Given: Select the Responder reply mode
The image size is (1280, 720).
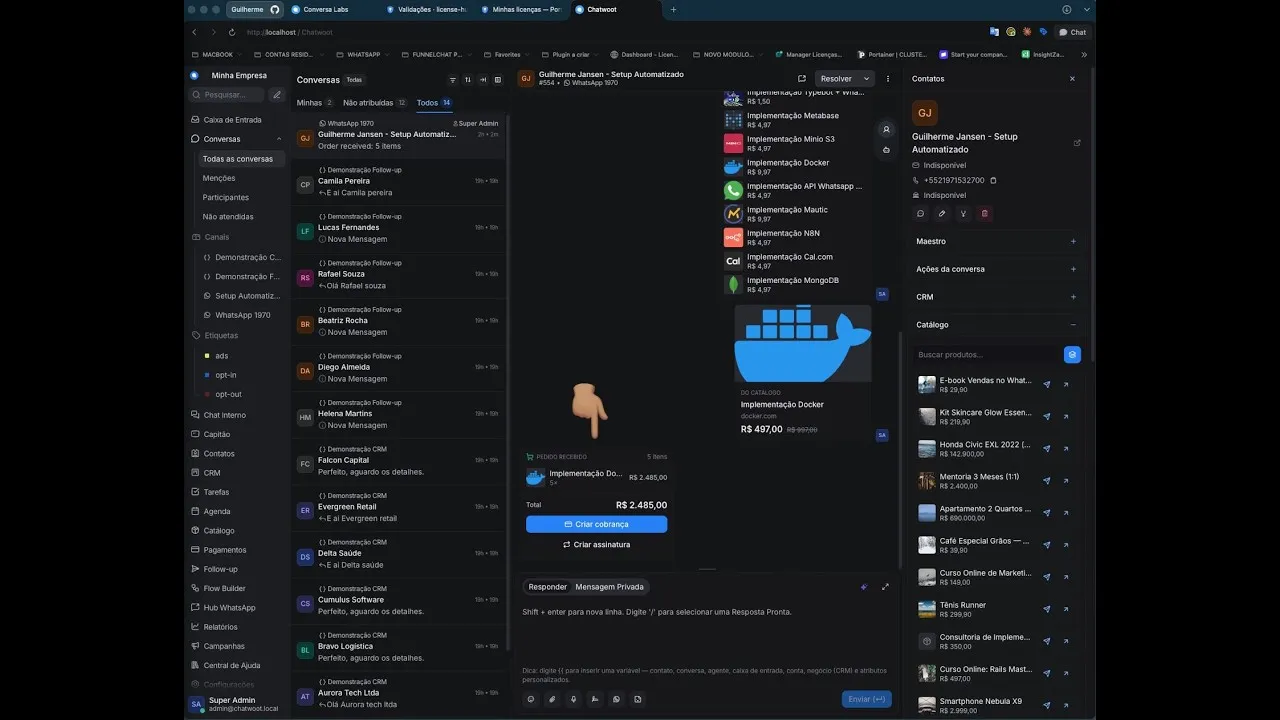Looking at the screenshot, I should tap(547, 587).
